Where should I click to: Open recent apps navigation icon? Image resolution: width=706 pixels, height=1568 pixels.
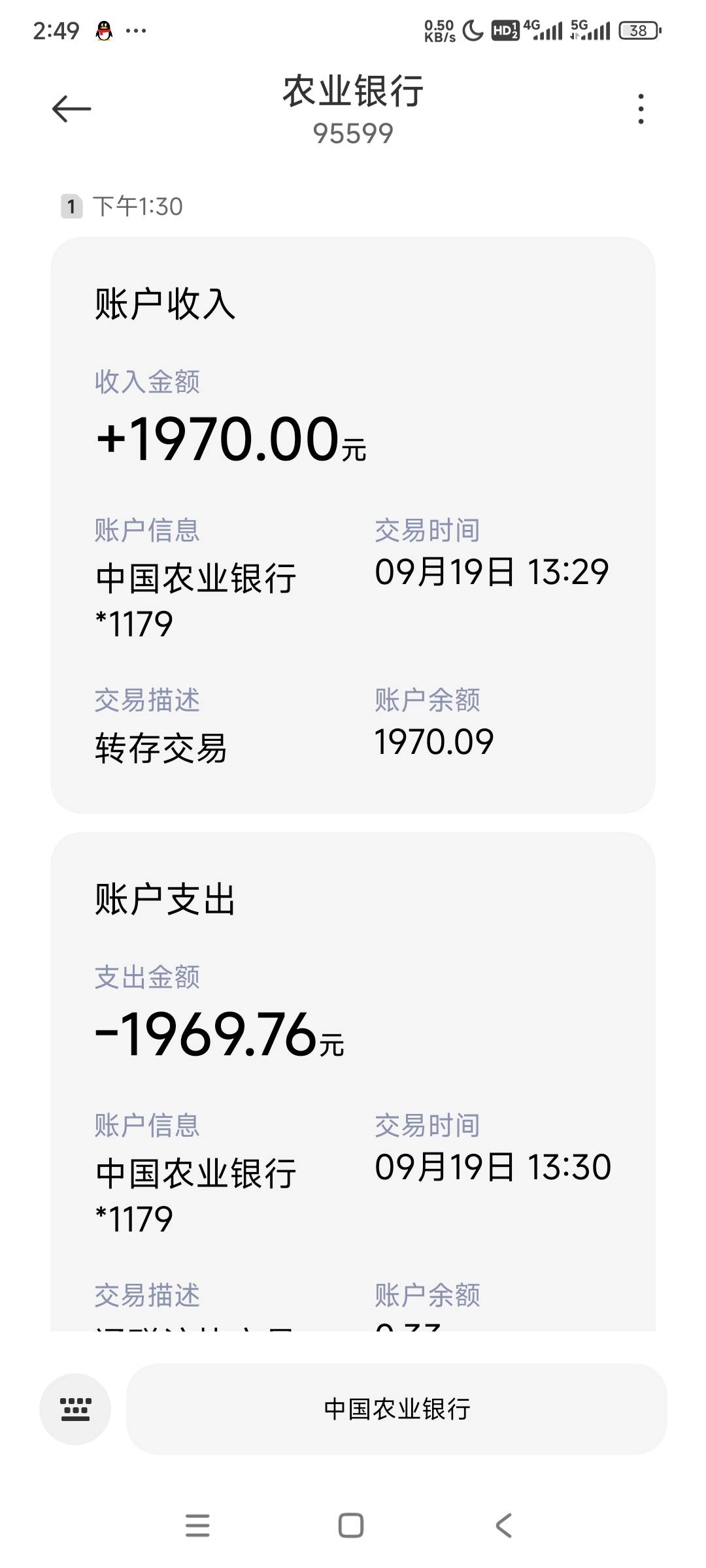click(x=197, y=1526)
